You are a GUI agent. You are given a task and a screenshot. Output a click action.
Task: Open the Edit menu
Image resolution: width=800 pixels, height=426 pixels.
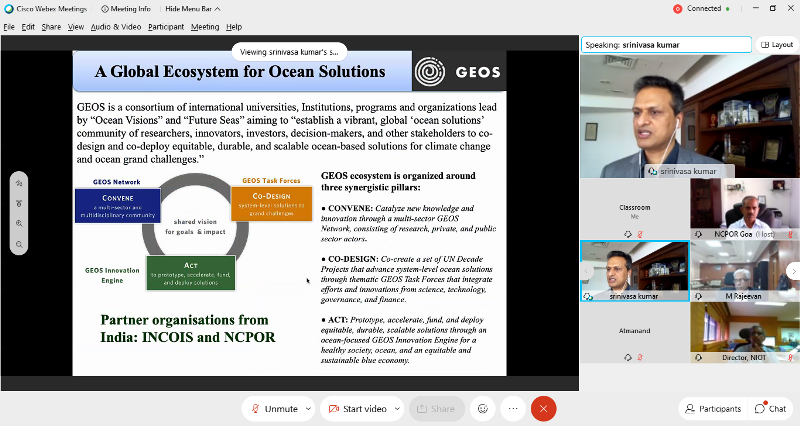pos(28,27)
